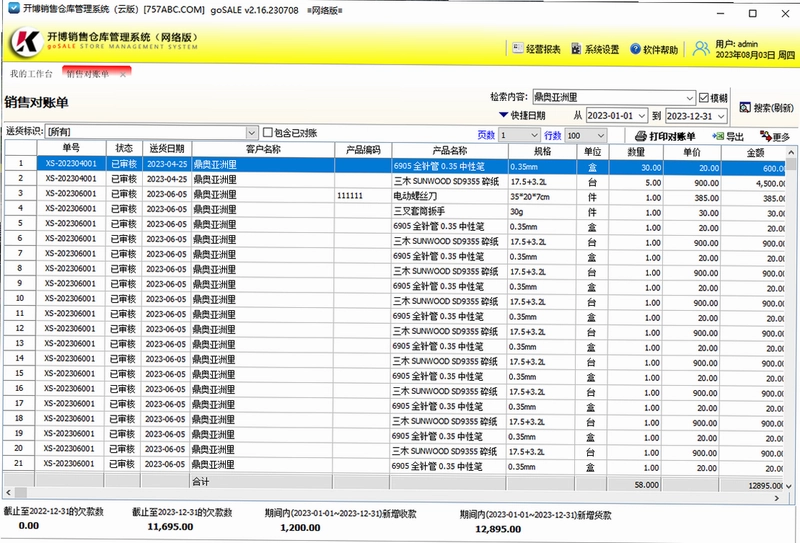
Task: Select row 10 number cell
Action: point(19,298)
